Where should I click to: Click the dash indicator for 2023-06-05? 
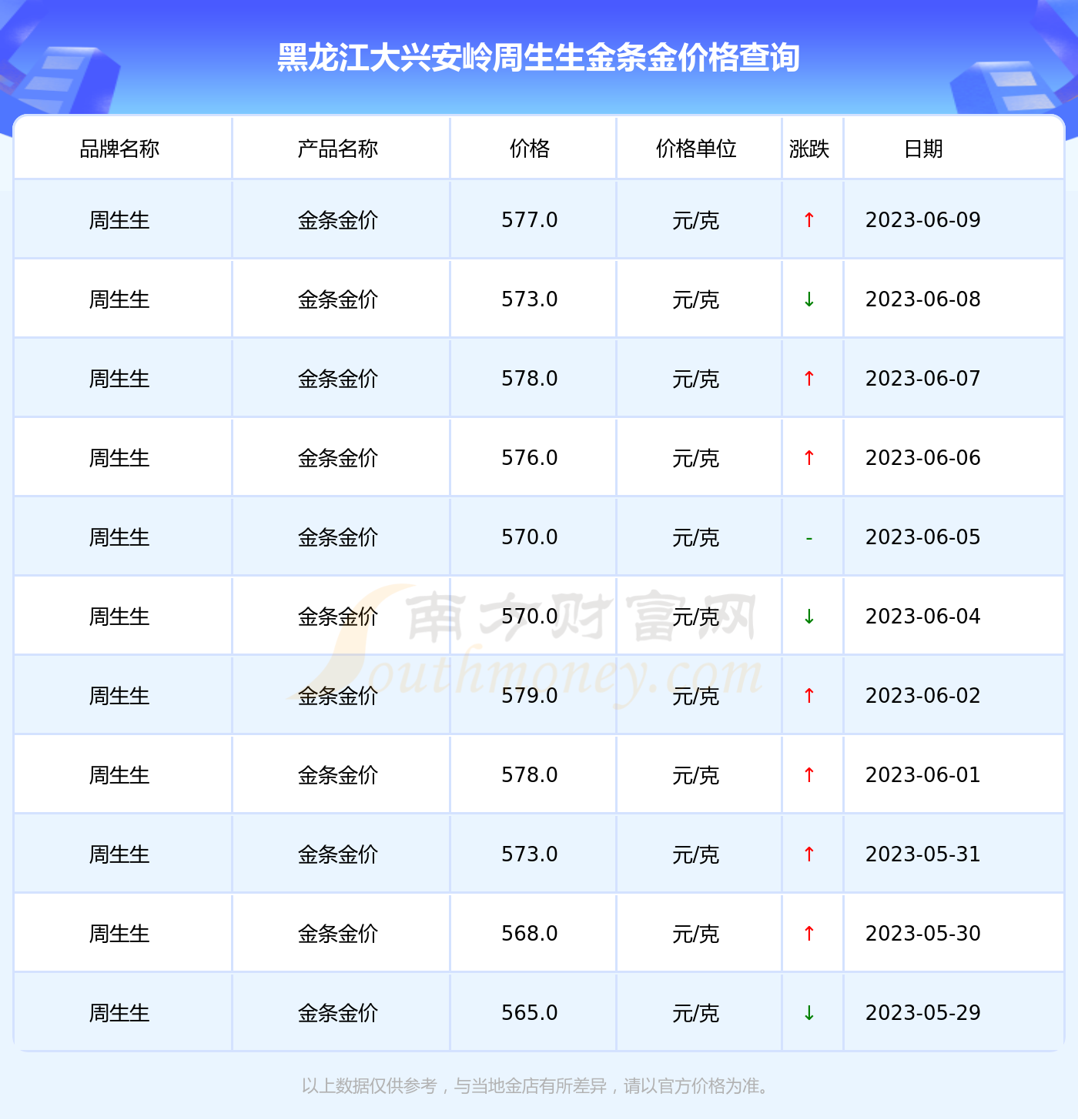click(x=809, y=538)
